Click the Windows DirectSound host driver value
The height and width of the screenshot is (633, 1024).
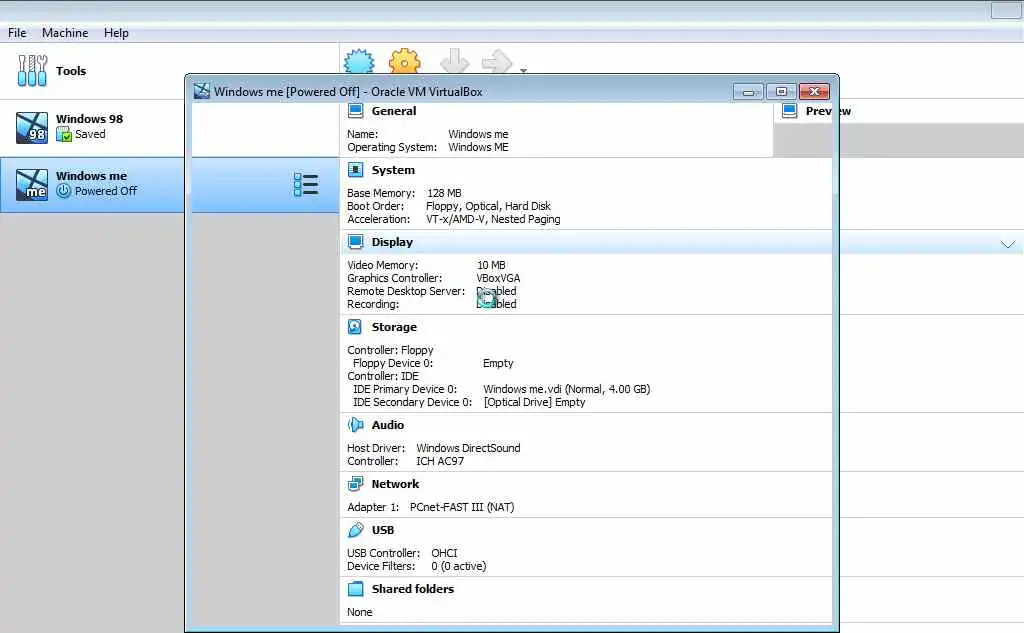point(468,447)
